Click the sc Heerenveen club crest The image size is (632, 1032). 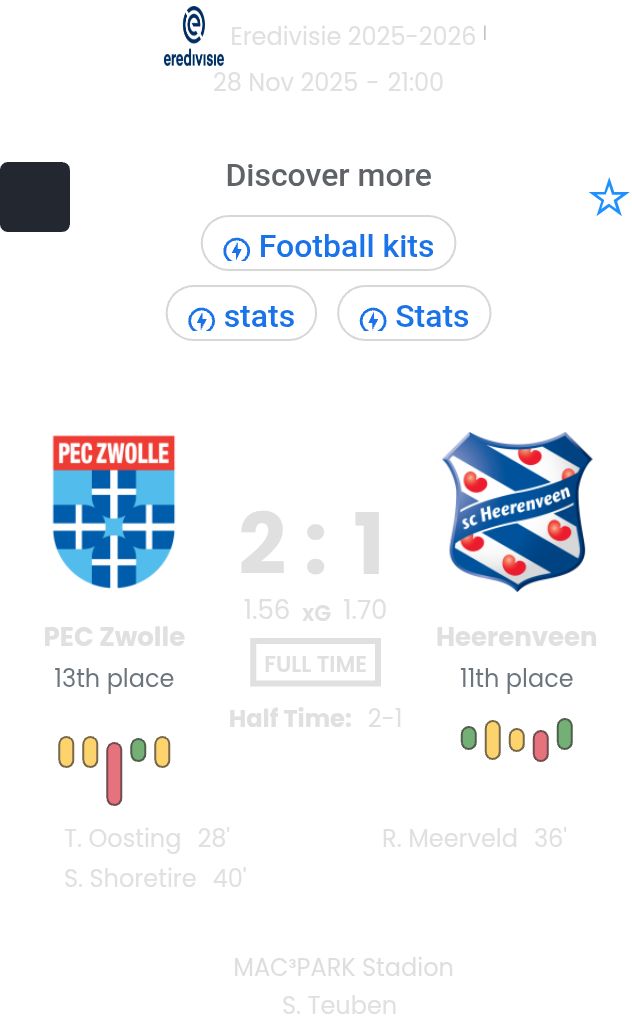(x=517, y=511)
